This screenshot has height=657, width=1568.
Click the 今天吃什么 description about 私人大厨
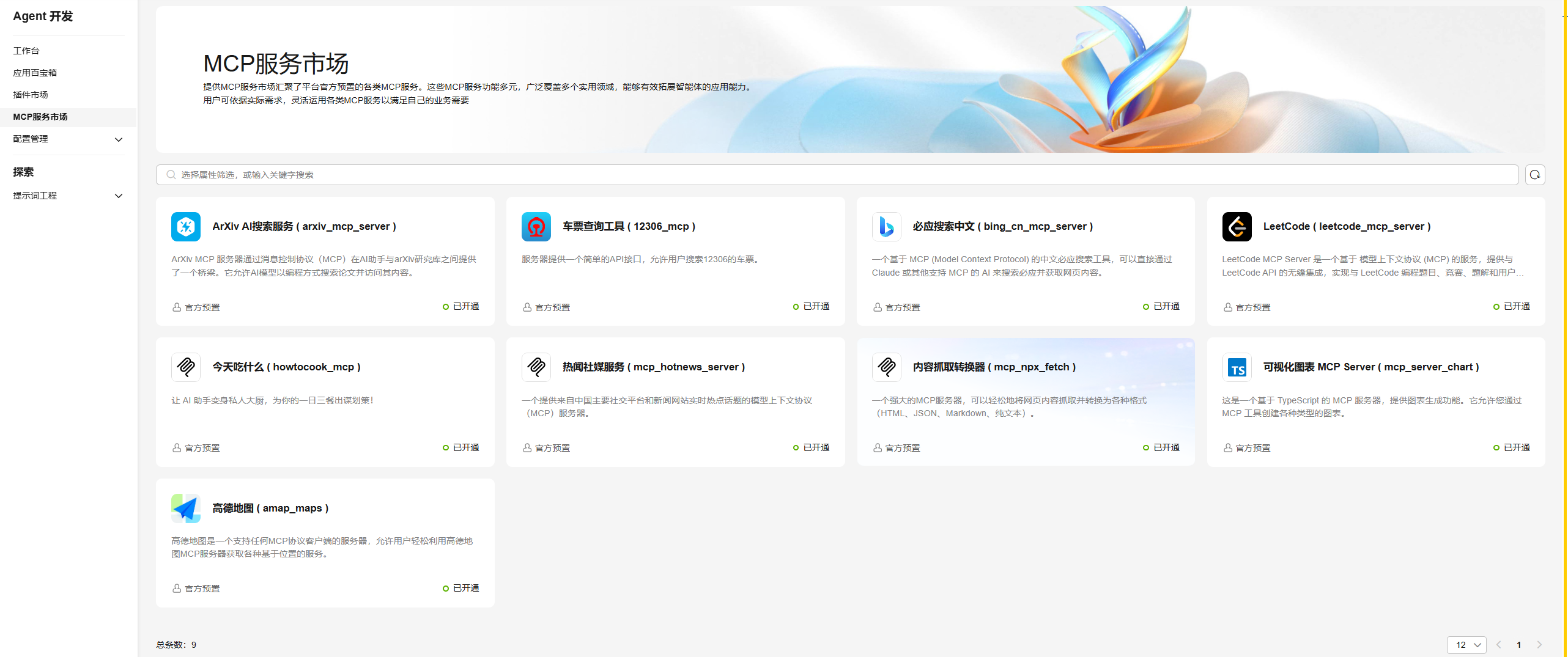pos(273,401)
